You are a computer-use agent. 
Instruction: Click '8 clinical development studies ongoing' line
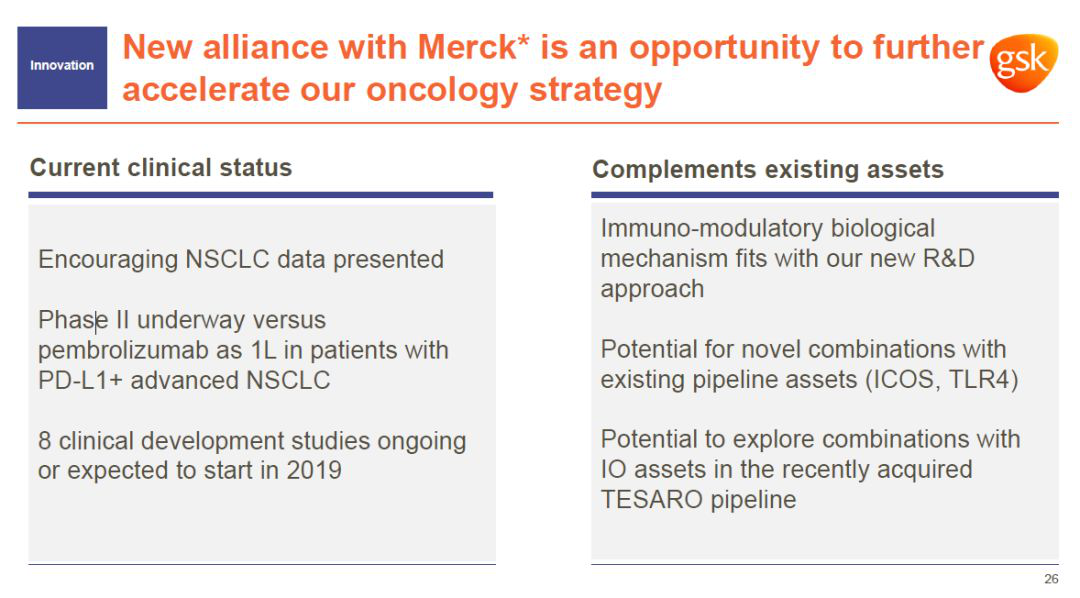tap(252, 441)
